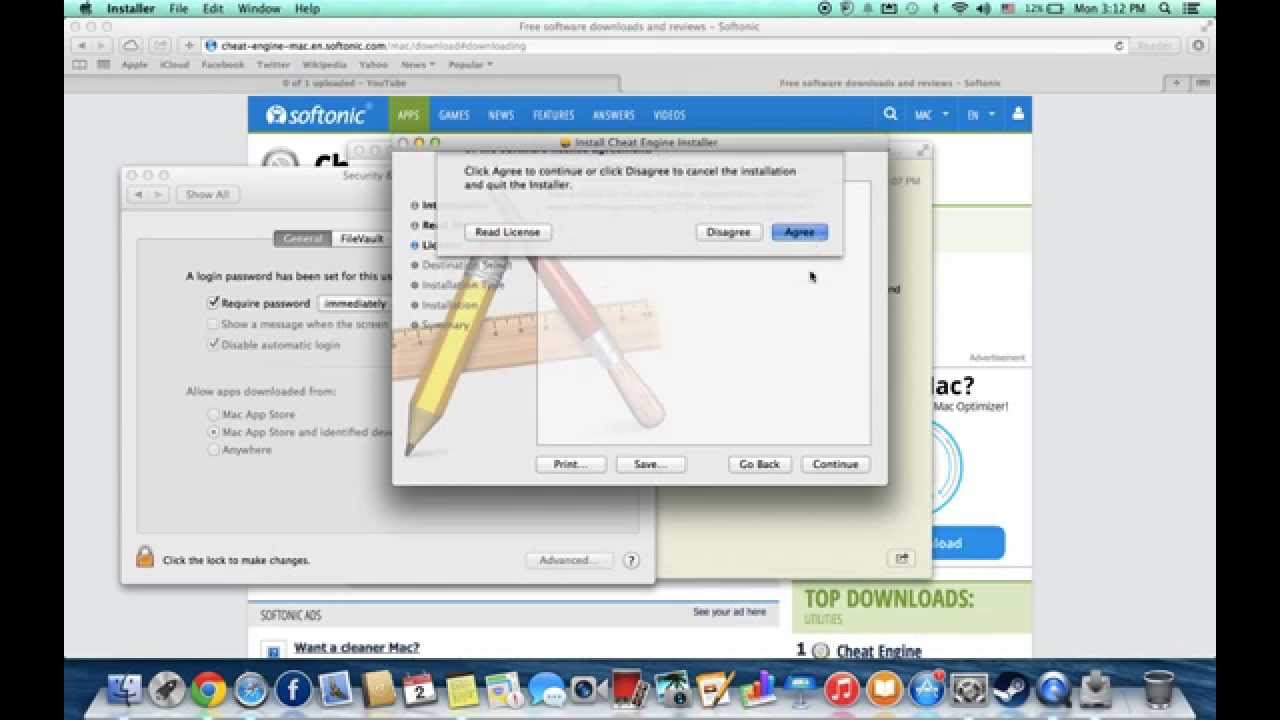Open Cheat Engine top downloads link

(879, 651)
